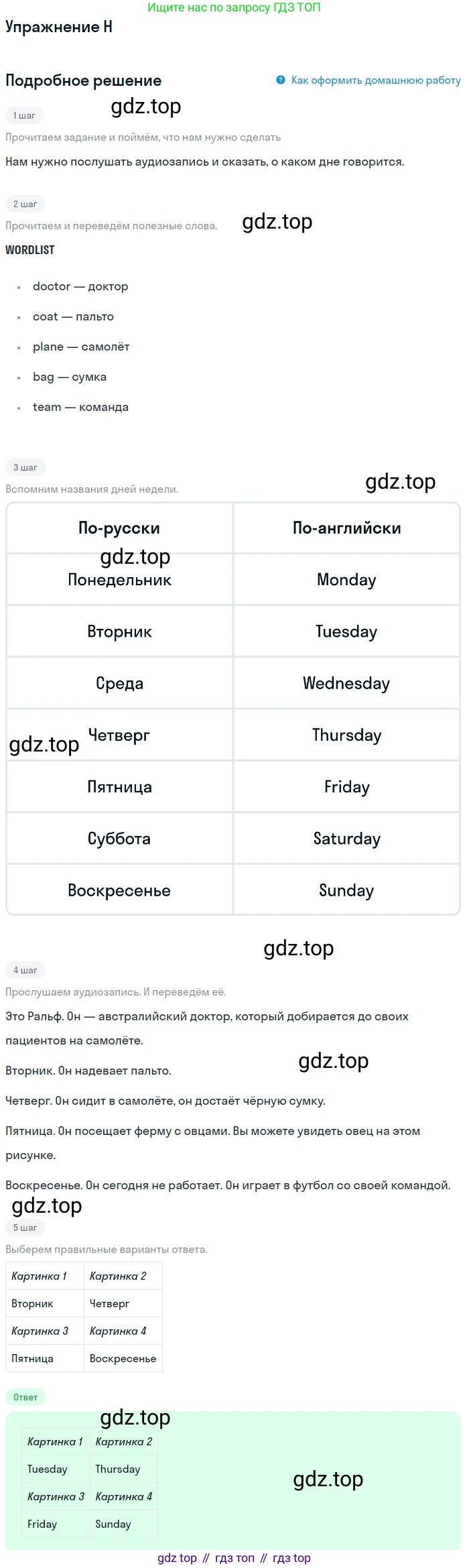
Task: Open 'Как оформить домашнюю работу' link
Action: point(376,80)
